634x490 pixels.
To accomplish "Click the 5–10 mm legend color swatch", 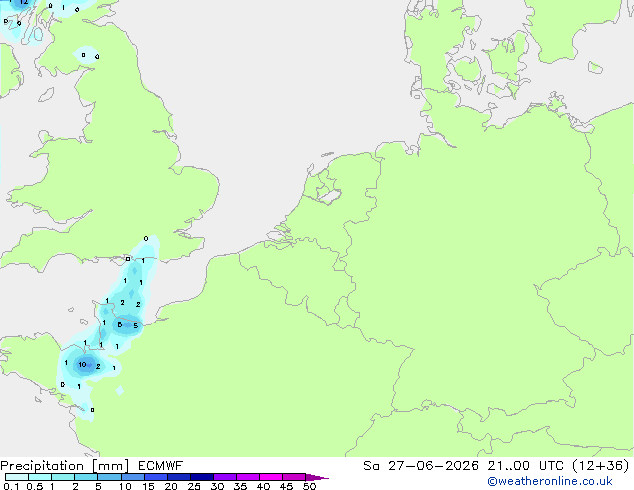I will coord(109,477).
